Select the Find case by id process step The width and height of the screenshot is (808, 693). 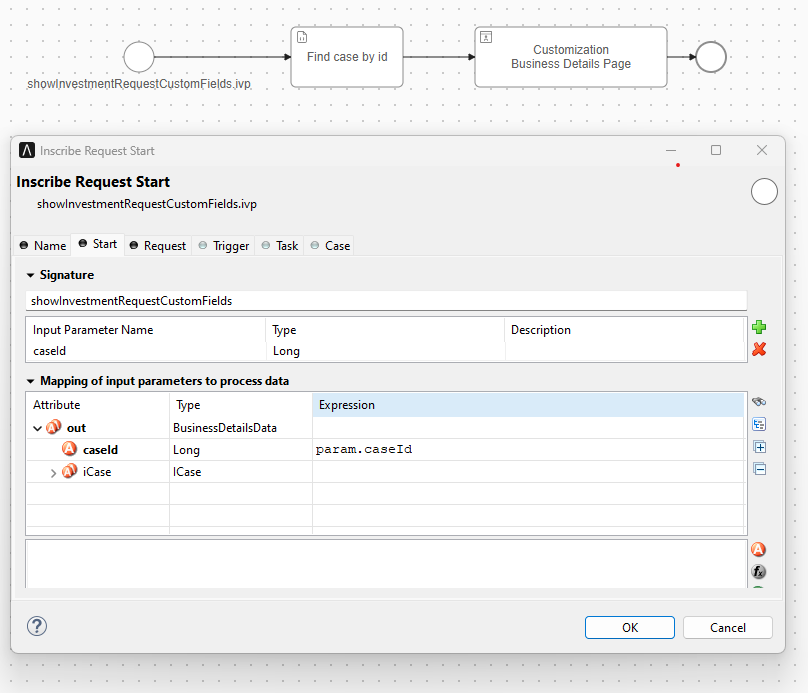pyautogui.click(x=346, y=57)
